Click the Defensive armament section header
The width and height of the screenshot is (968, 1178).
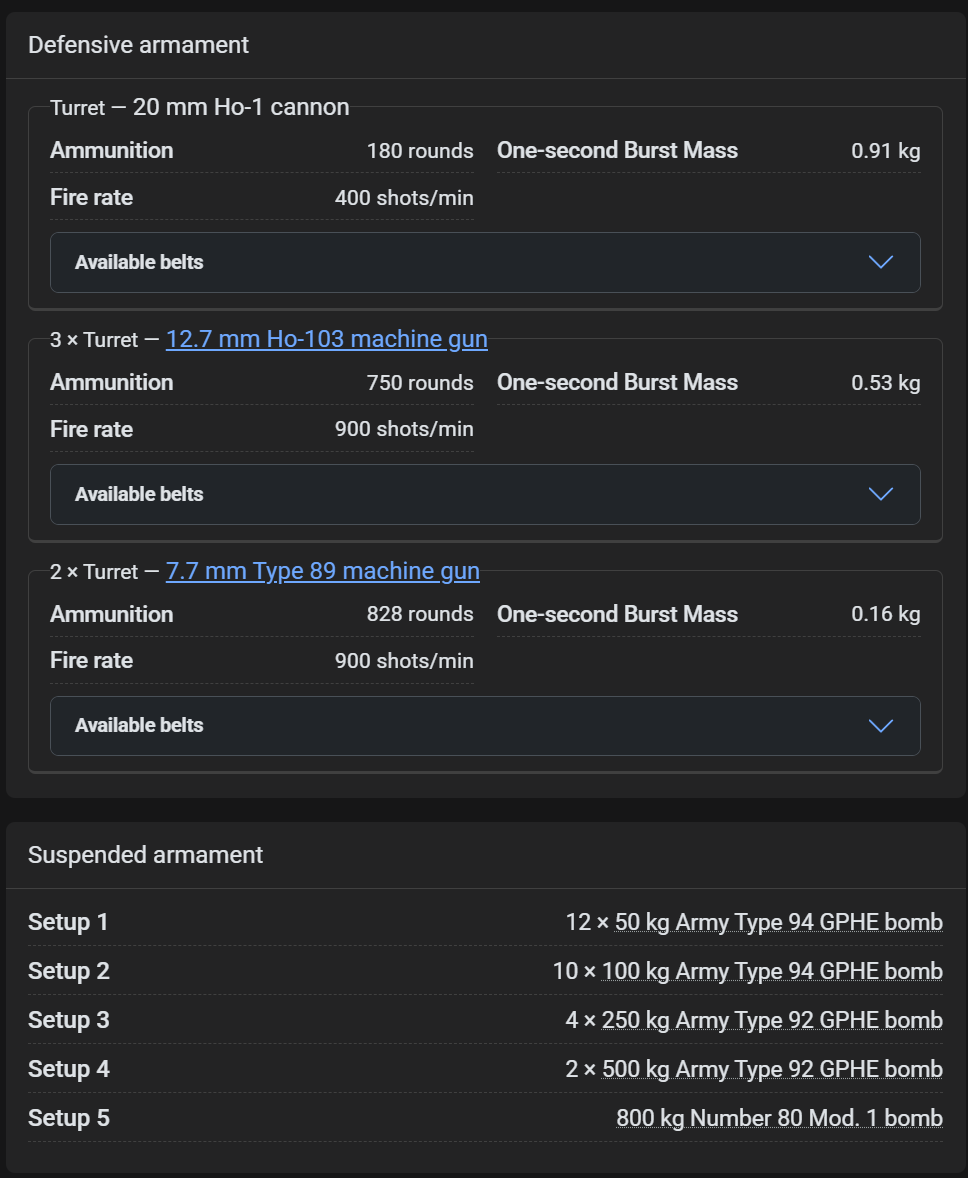click(138, 45)
